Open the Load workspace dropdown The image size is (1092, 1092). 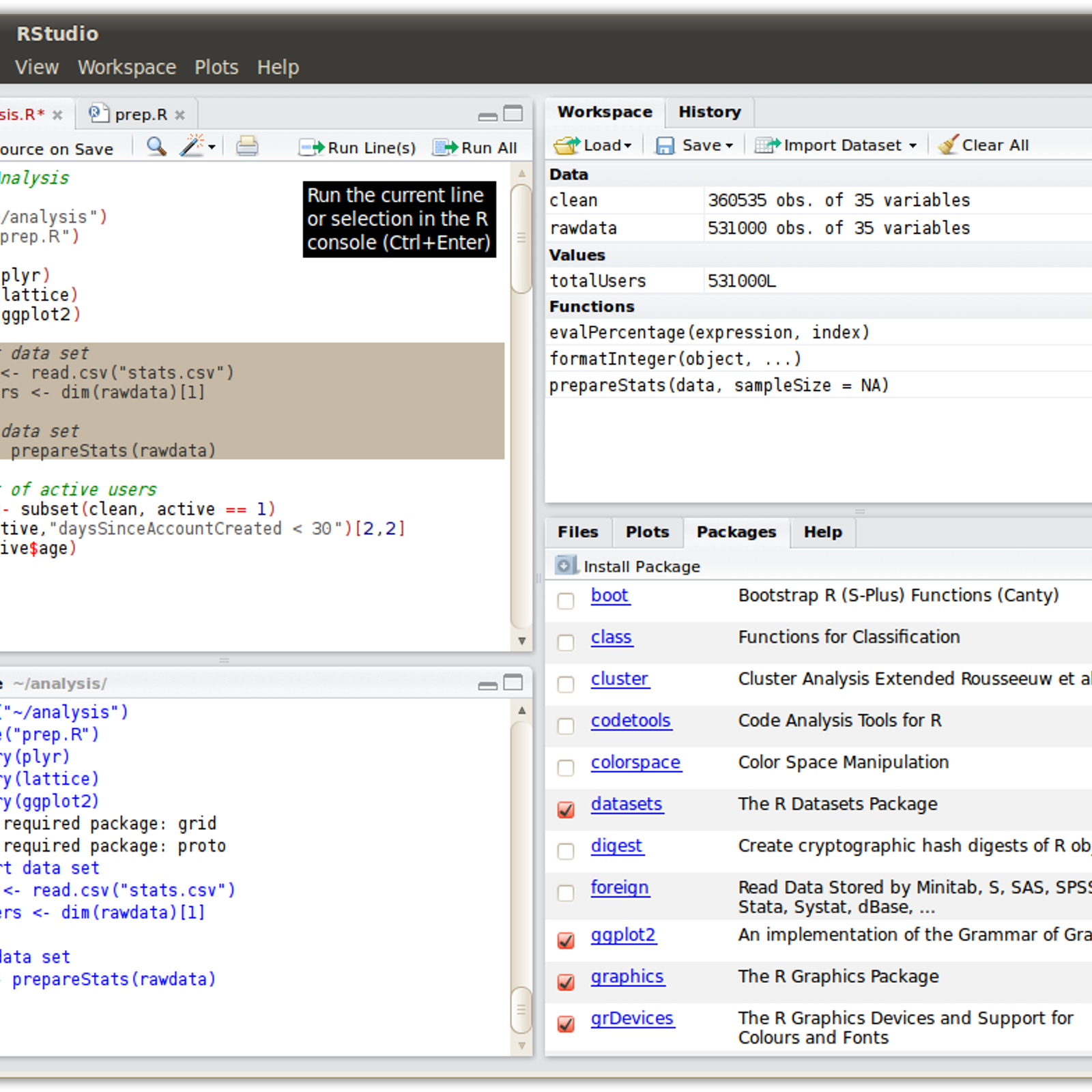[592, 145]
